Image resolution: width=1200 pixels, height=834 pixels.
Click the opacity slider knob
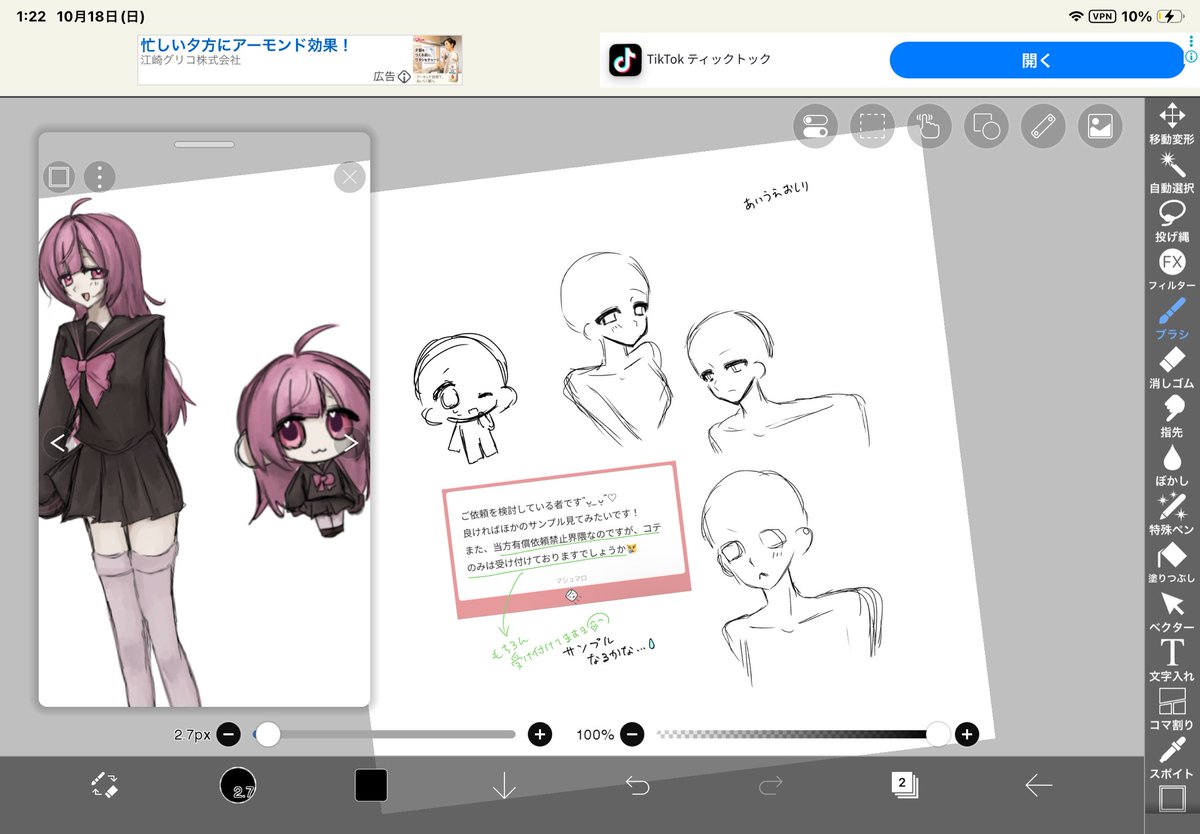pyautogui.click(x=938, y=735)
